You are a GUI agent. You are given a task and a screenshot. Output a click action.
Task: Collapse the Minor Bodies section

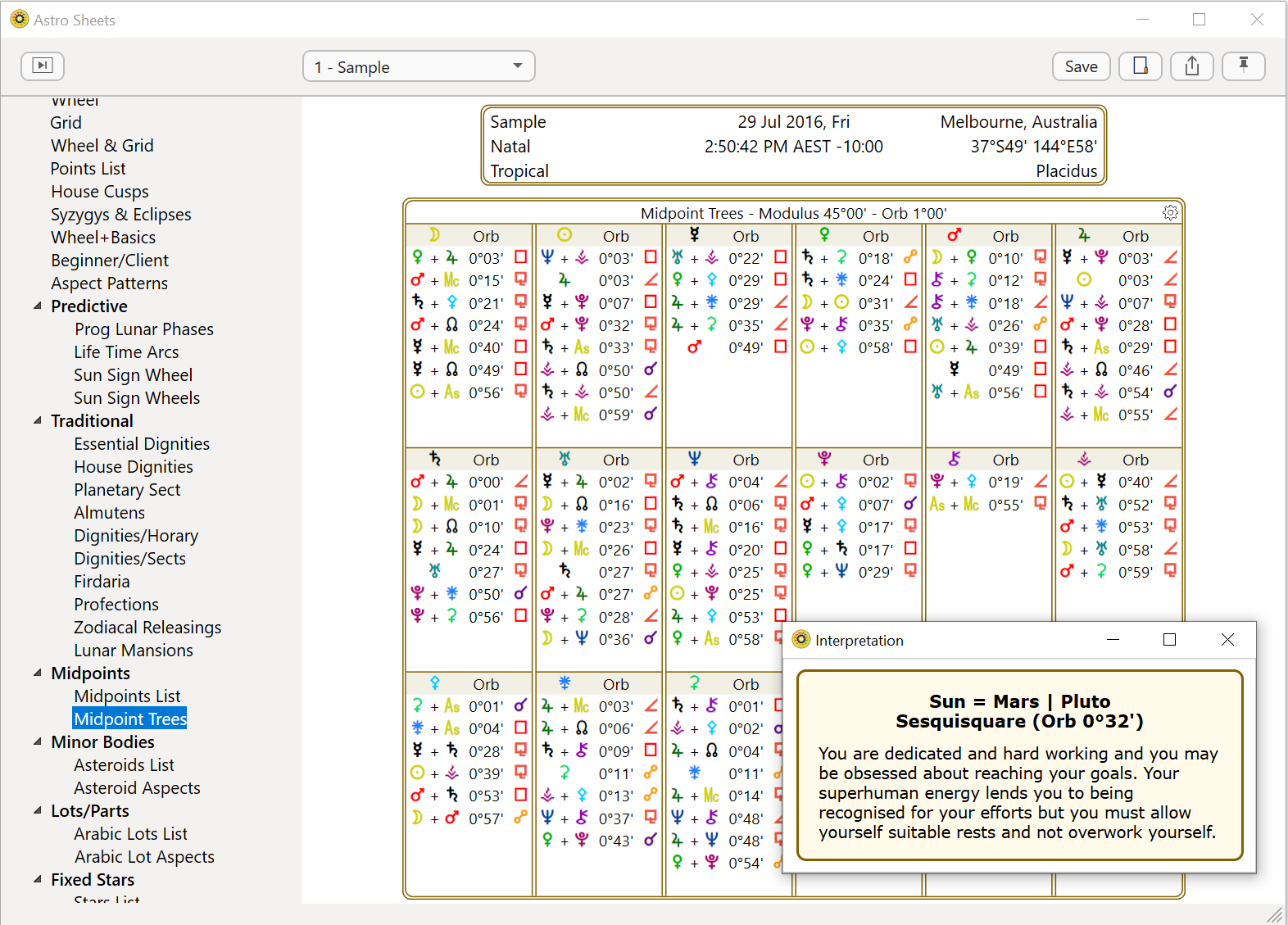pyautogui.click(x=38, y=741)
